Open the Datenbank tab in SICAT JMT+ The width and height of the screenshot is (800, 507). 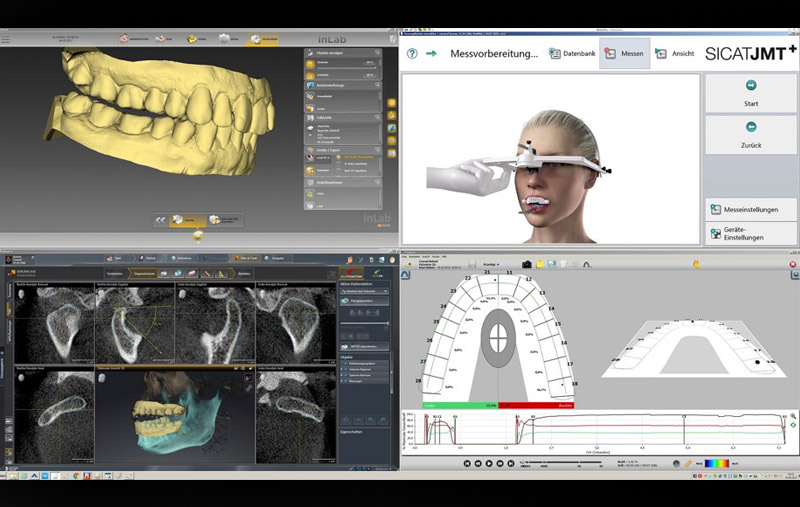[572, 53]
